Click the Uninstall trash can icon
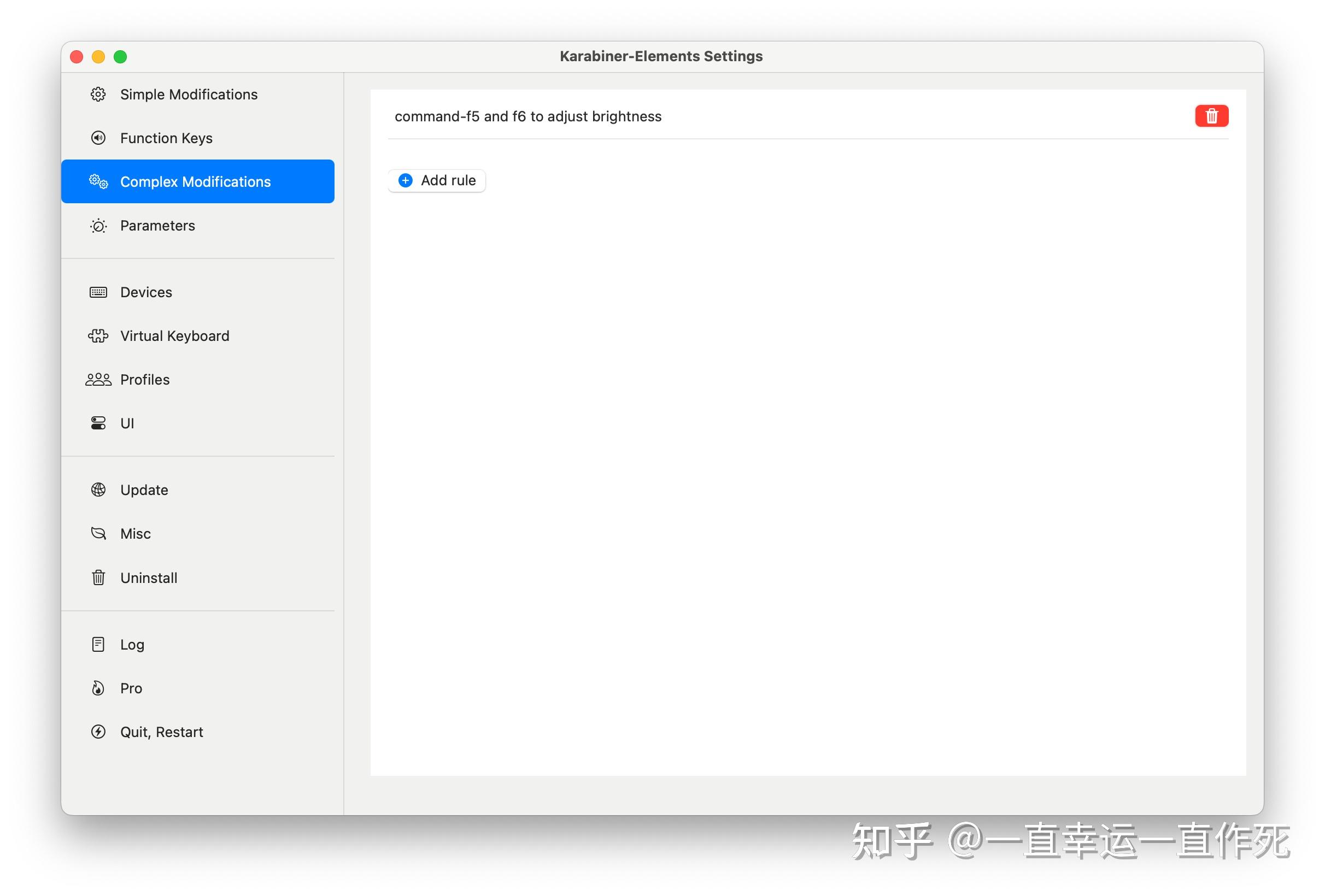 coord(98,578)
